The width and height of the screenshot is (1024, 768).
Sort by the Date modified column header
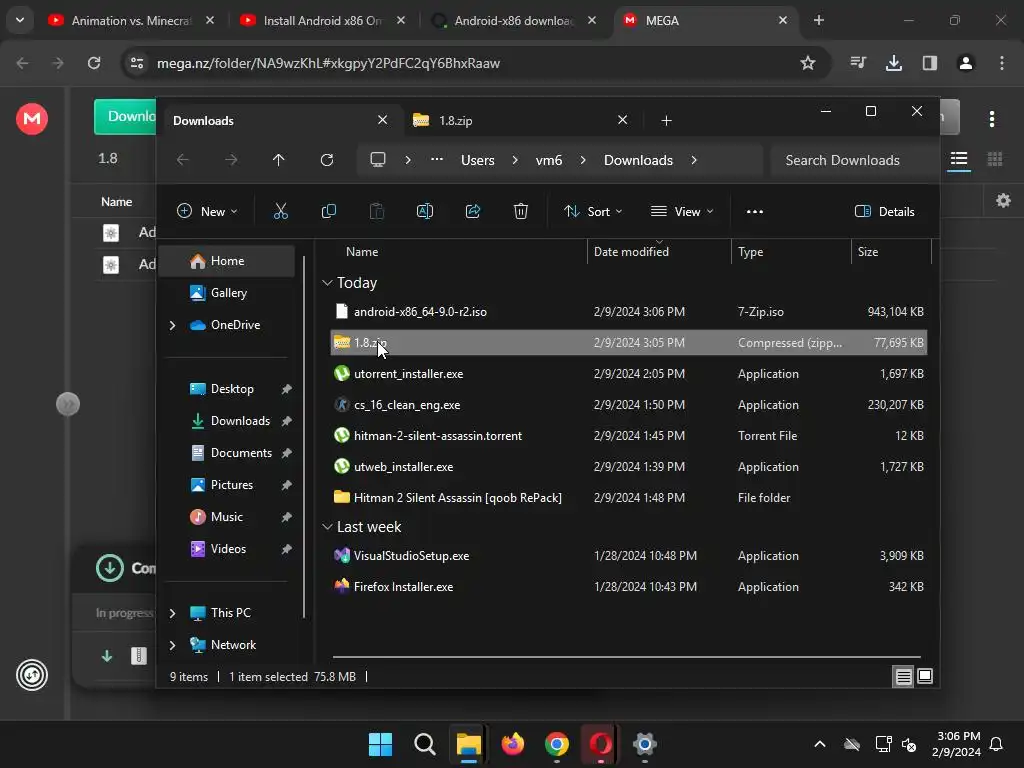tap(659, 251)
